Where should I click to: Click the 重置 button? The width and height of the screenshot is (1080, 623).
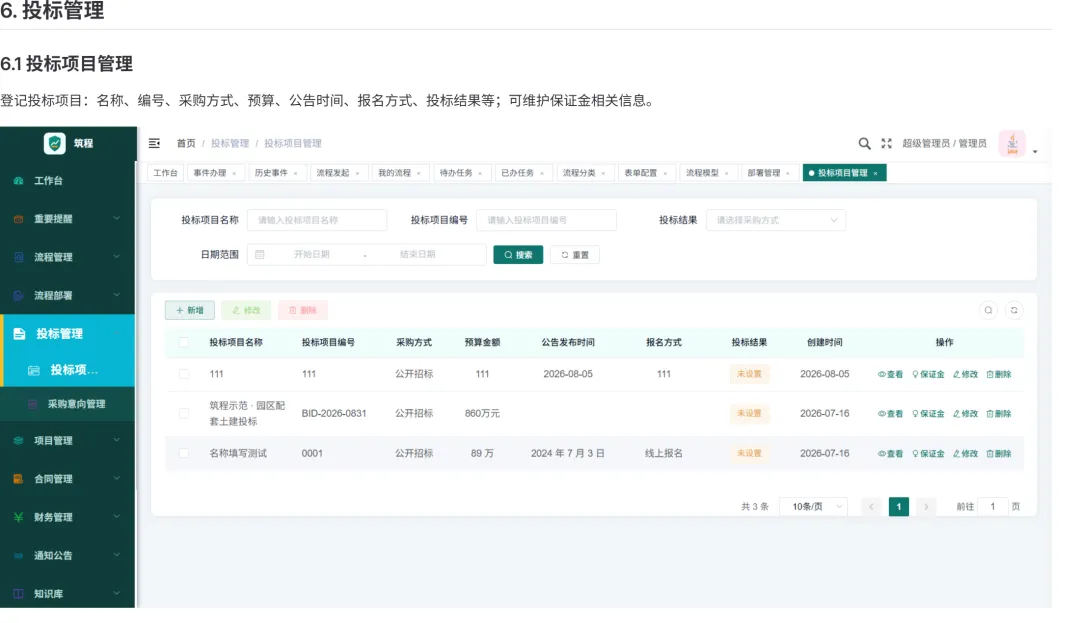(x=574, y=255)
